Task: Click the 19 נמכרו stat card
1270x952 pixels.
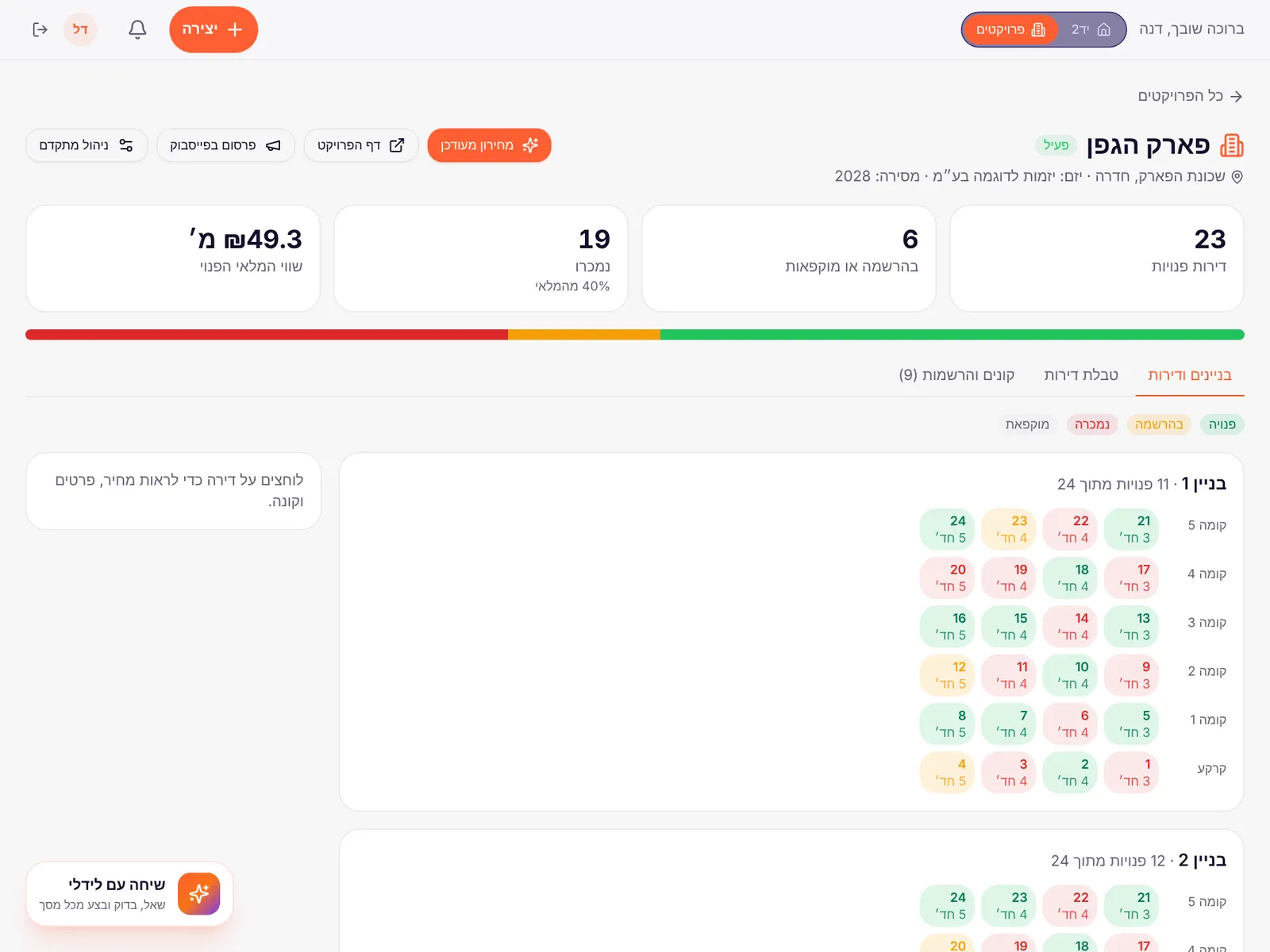Action: 481,259
